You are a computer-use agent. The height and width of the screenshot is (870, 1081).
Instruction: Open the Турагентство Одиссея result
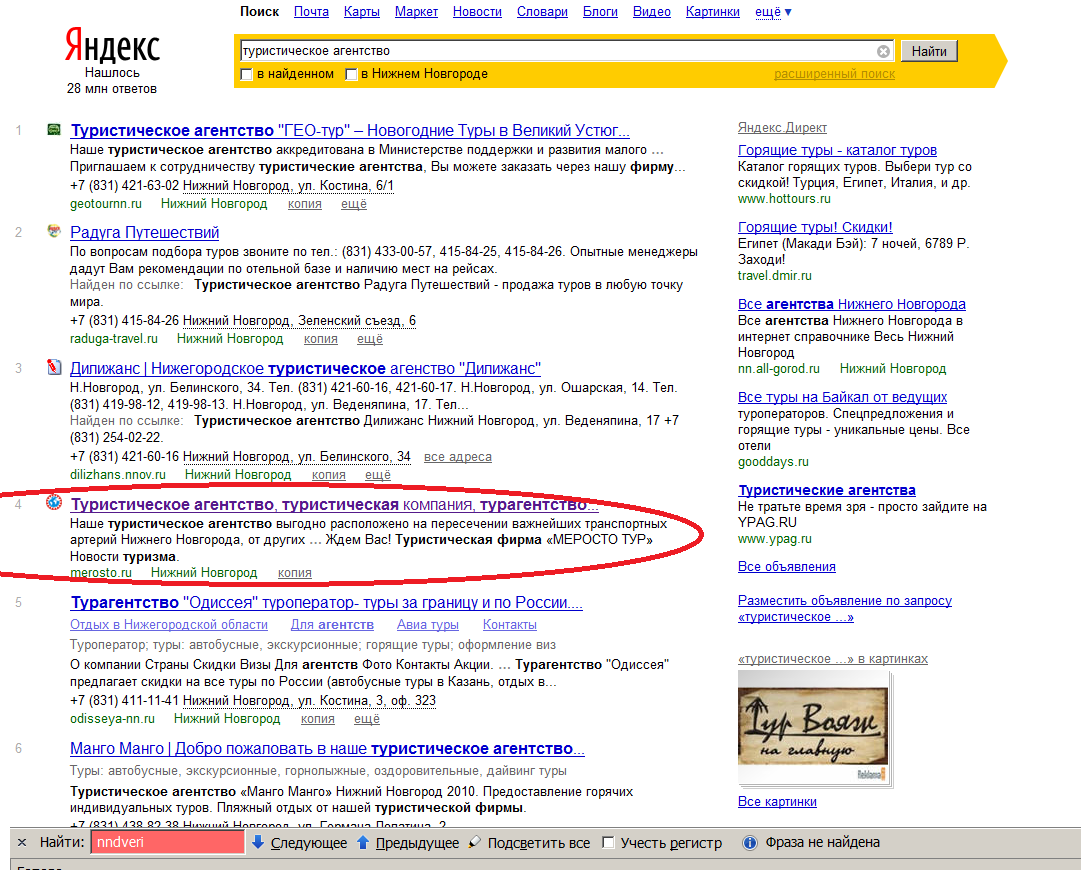pyautogui.click(x=327, y=603)
